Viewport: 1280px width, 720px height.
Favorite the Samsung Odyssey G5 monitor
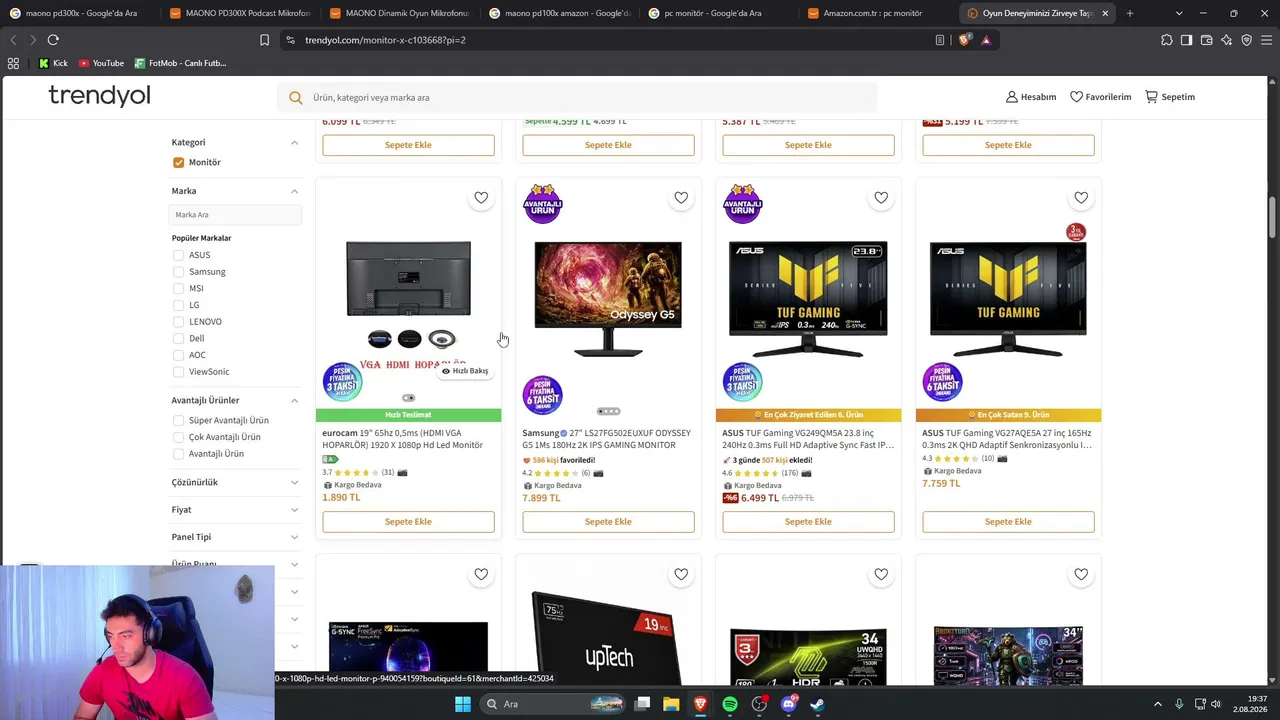(681, 198)
